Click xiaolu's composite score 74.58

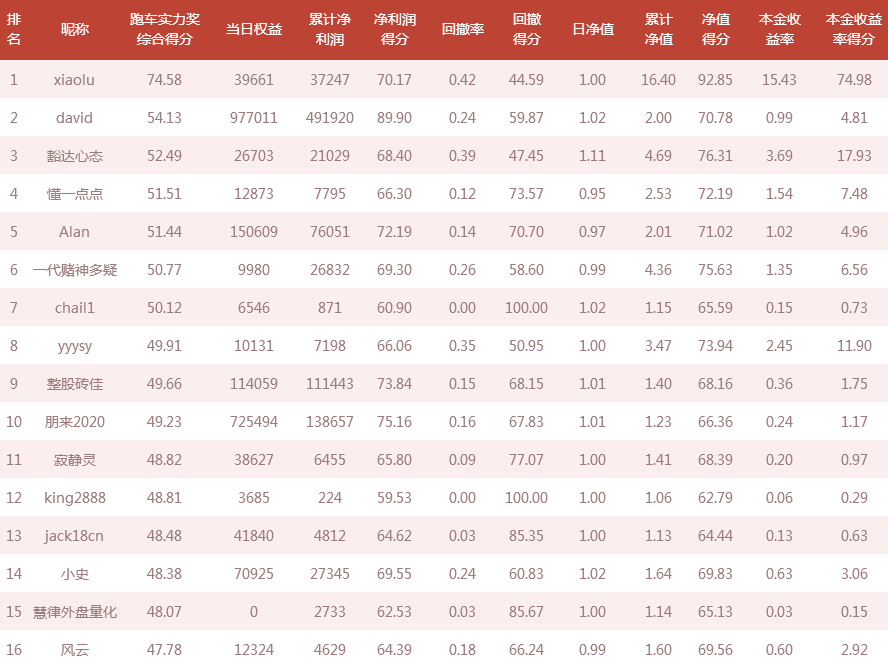[164, 80]
